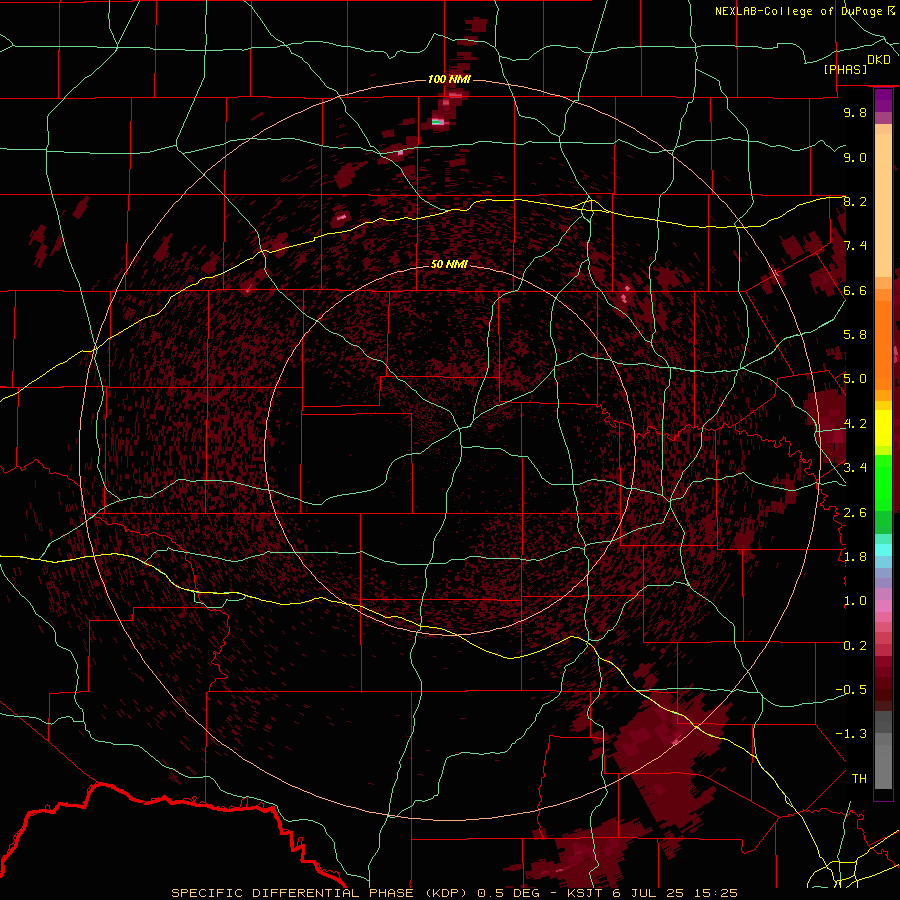900x900 pixels.
Task: Click the 9.0 scale value
Action: click(x=855, y=157)
